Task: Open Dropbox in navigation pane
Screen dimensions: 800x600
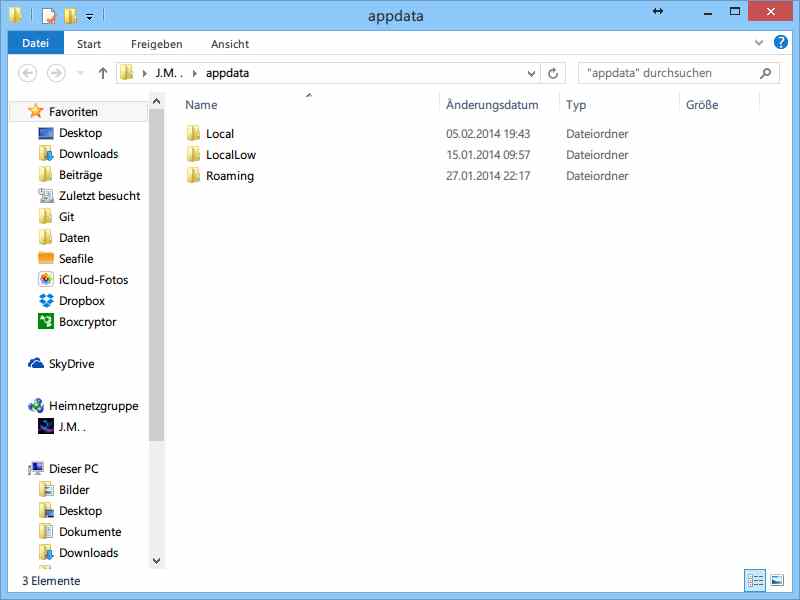Action: [82, 301]
